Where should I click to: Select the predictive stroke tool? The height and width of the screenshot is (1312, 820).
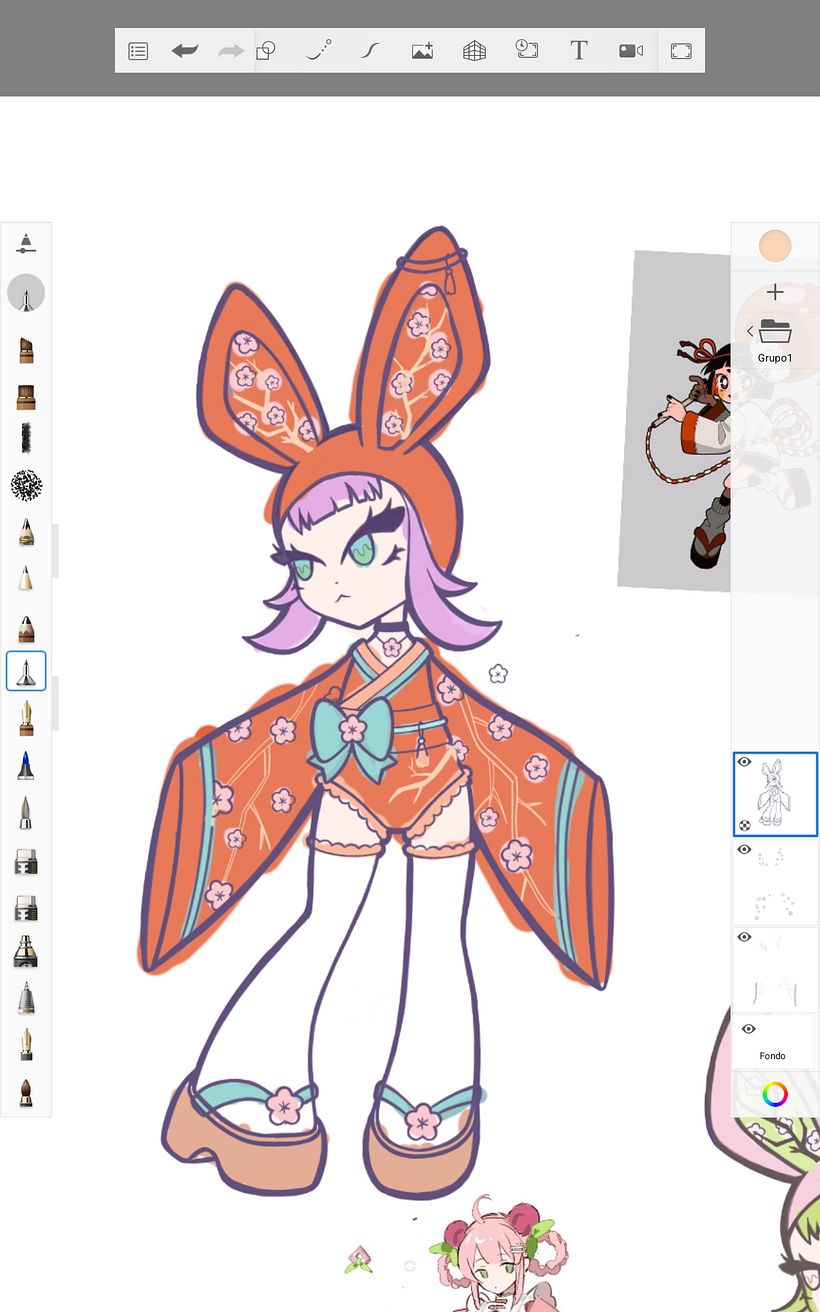click(x=318, y=50)
